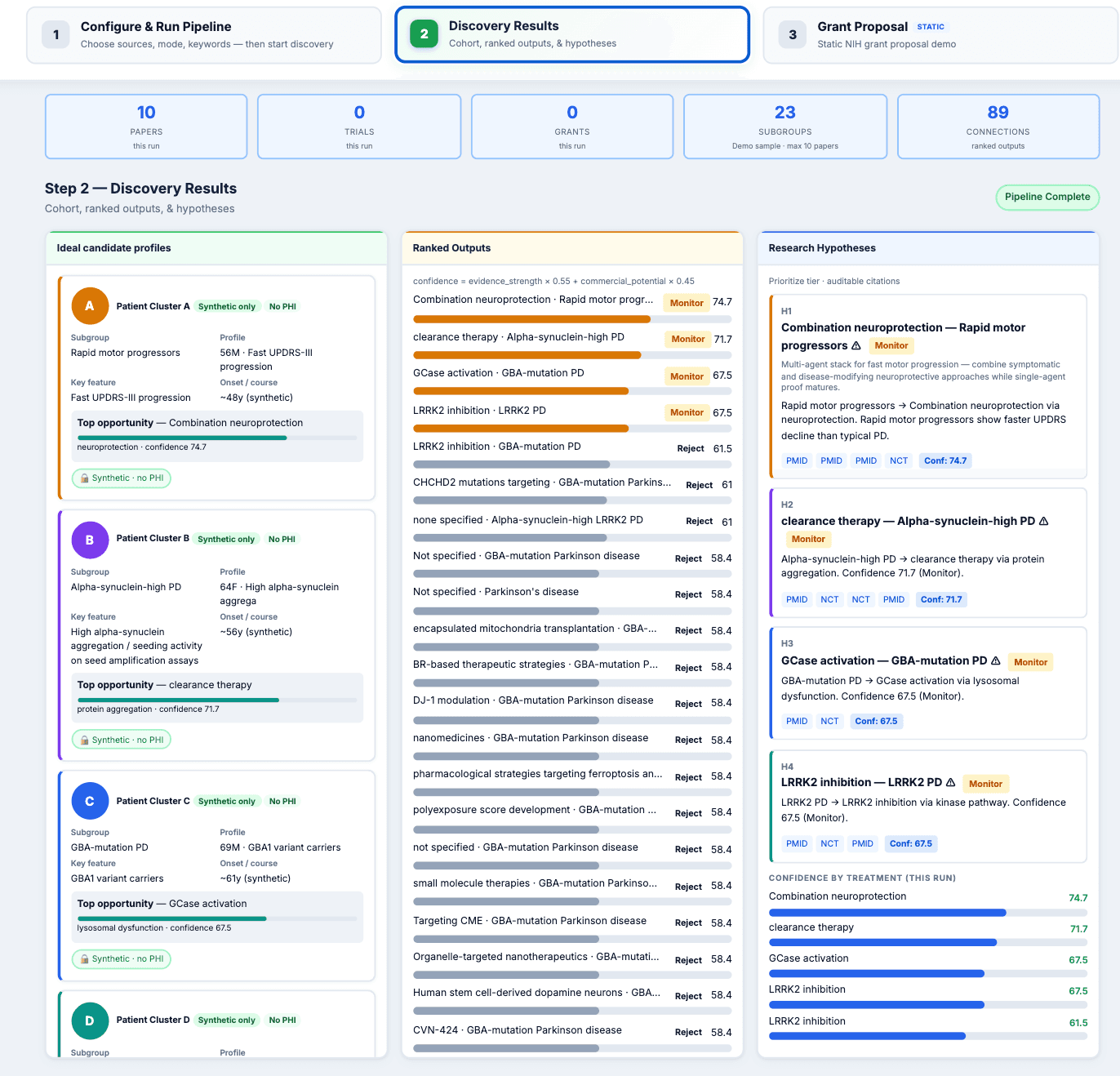Open the PMID citation in hypothesis H3
The width and height of the screenshot is (1120, 1076).
pyautogui.click(x=797, y=721)
